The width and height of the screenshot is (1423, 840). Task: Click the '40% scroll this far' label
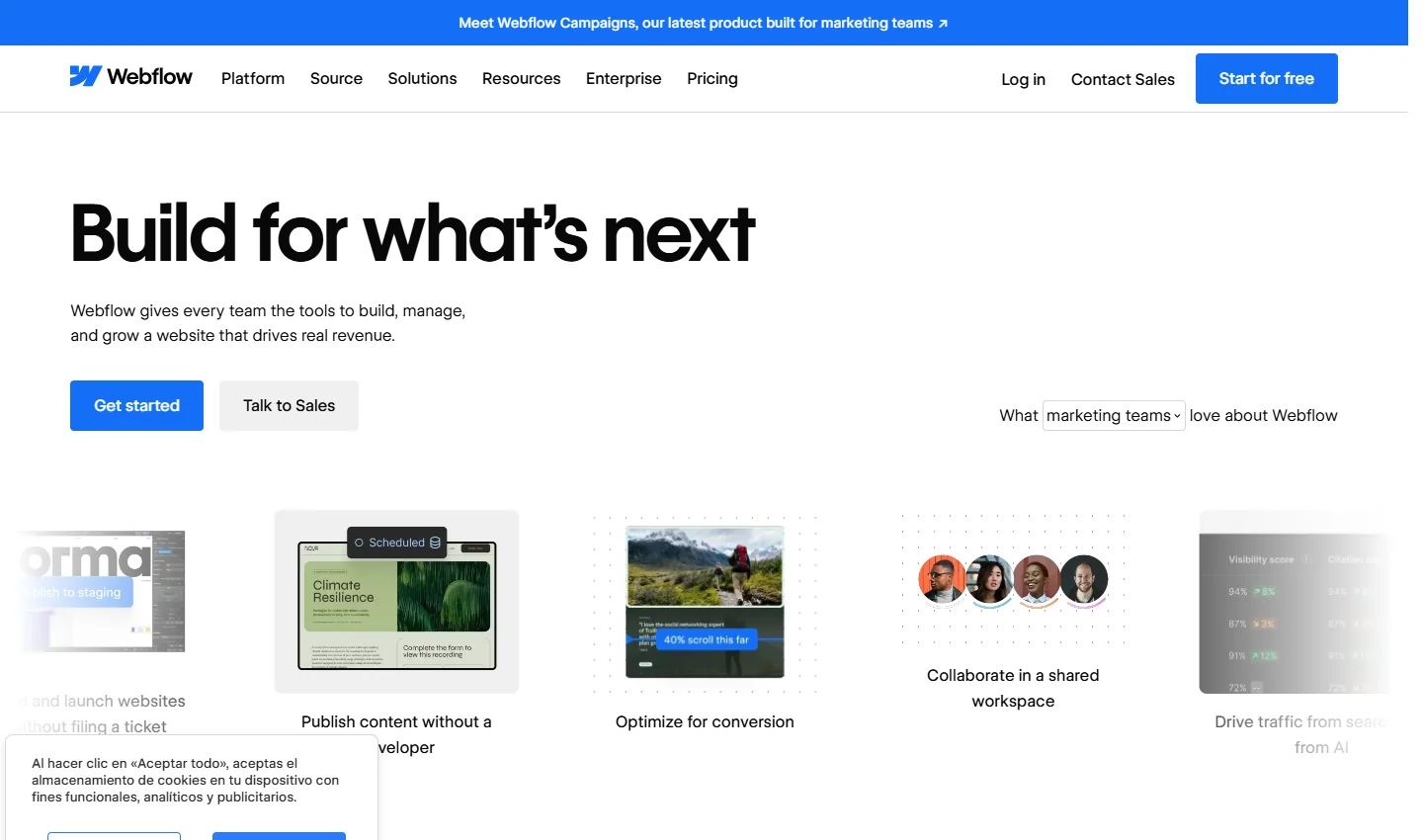point(706,639)
